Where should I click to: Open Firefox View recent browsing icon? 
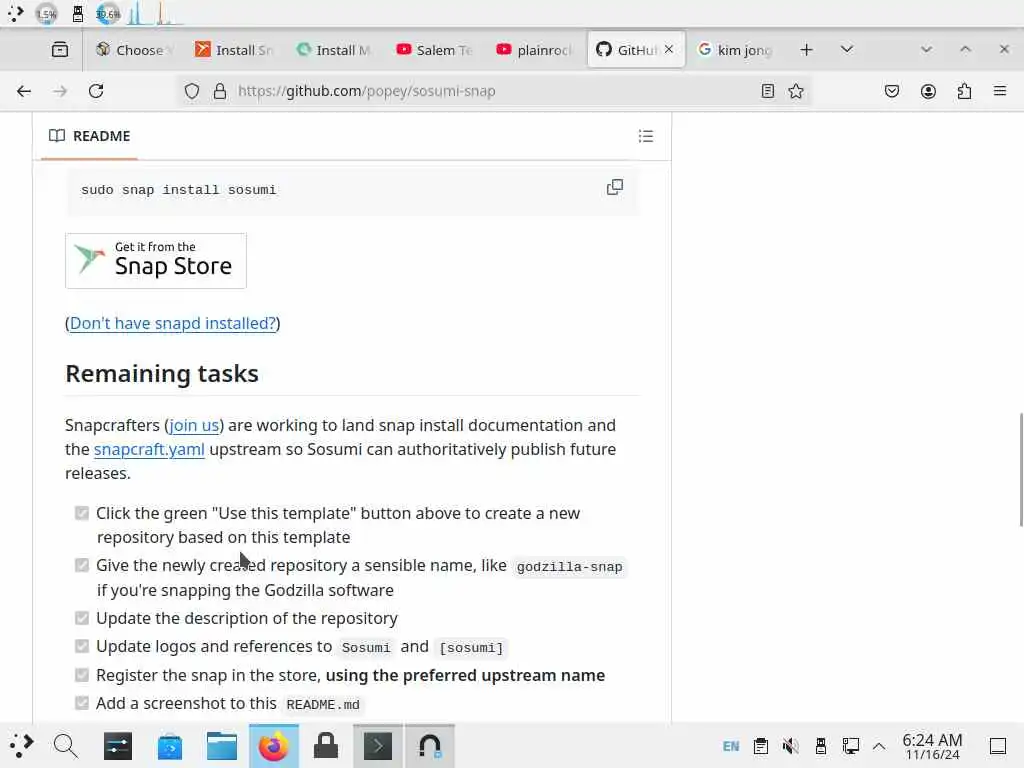point(60,50)
